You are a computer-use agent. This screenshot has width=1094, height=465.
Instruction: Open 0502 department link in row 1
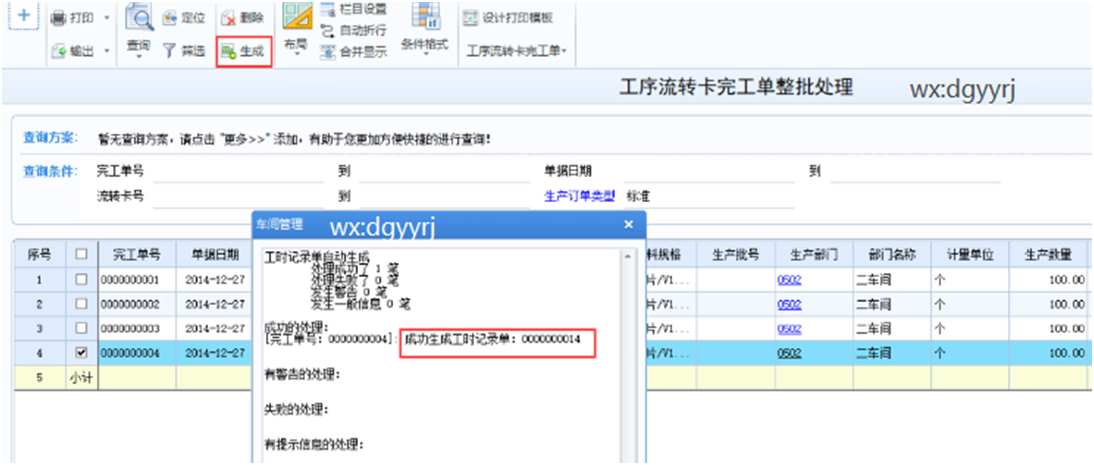click(x=790, y=280)
